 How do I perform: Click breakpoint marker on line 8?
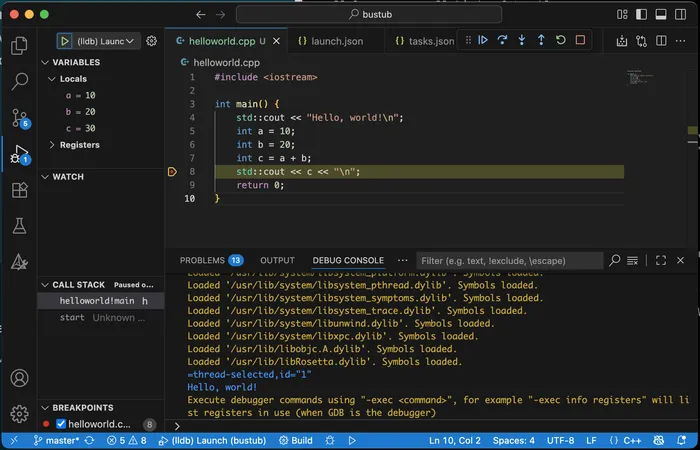tap(172, 171)
